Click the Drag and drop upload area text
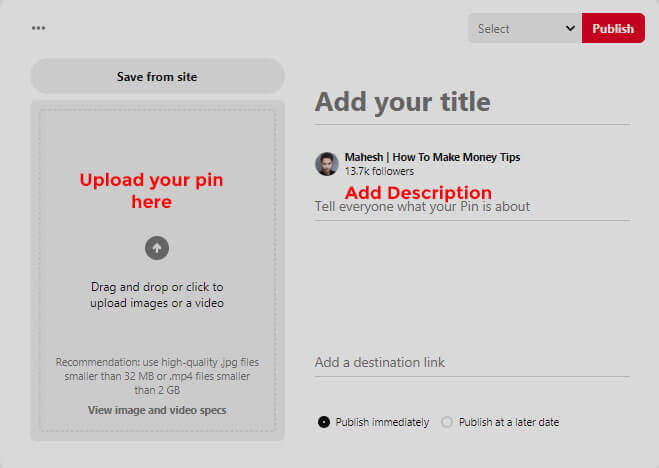This screenshot has width=659, height=468. tap(157, 295)
